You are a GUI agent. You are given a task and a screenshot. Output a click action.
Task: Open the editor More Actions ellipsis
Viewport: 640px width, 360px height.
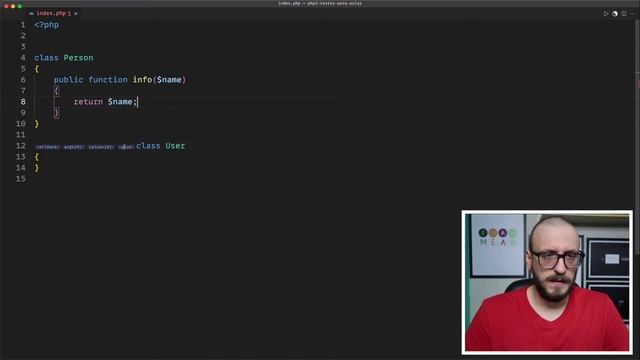[632, 13]
